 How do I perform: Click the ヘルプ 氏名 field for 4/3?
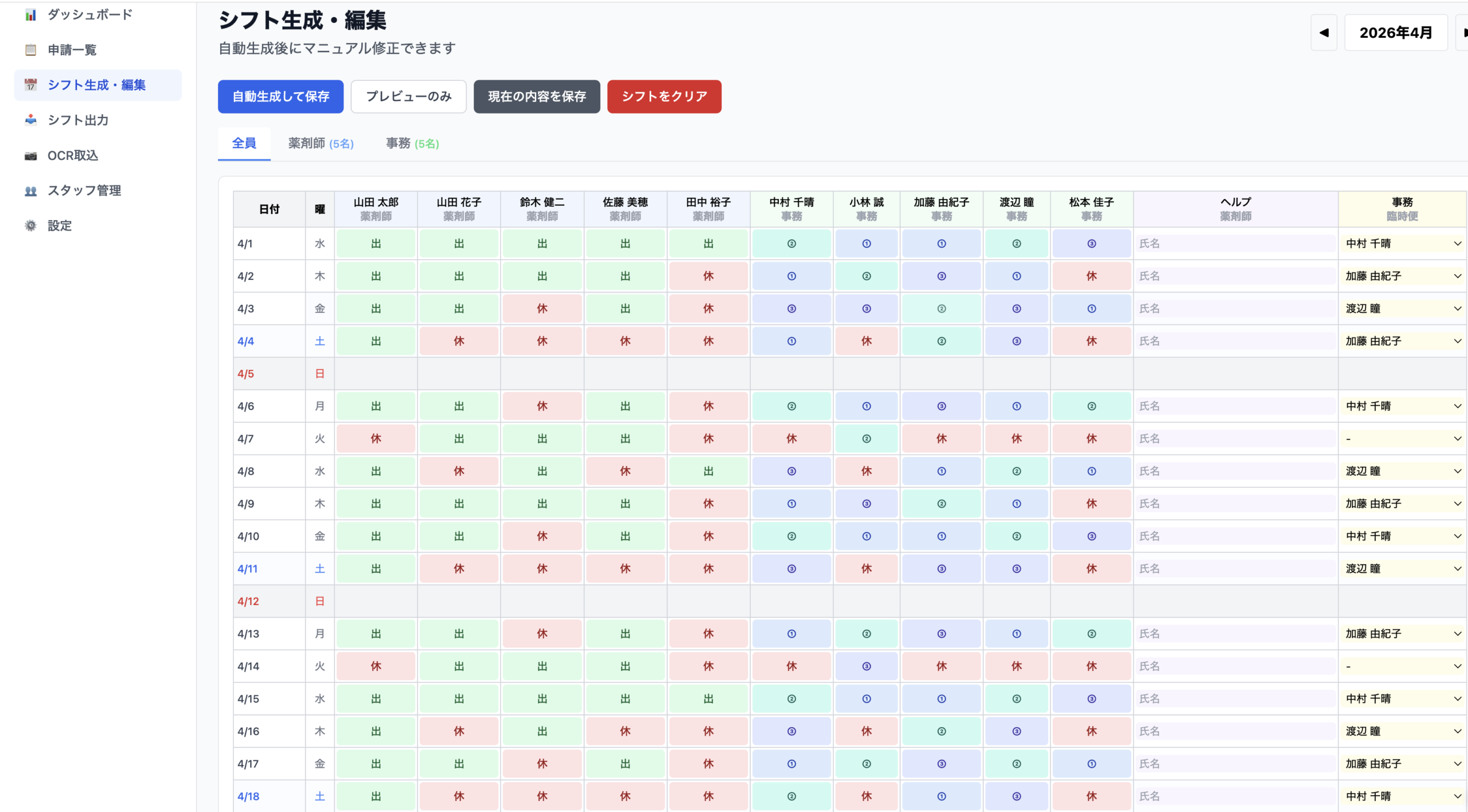click(1235, 309)
